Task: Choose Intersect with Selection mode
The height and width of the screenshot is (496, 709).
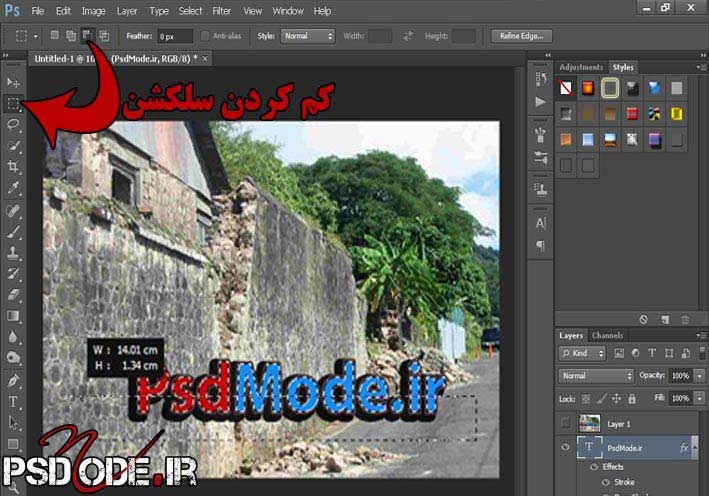Action: click(104, 35)
